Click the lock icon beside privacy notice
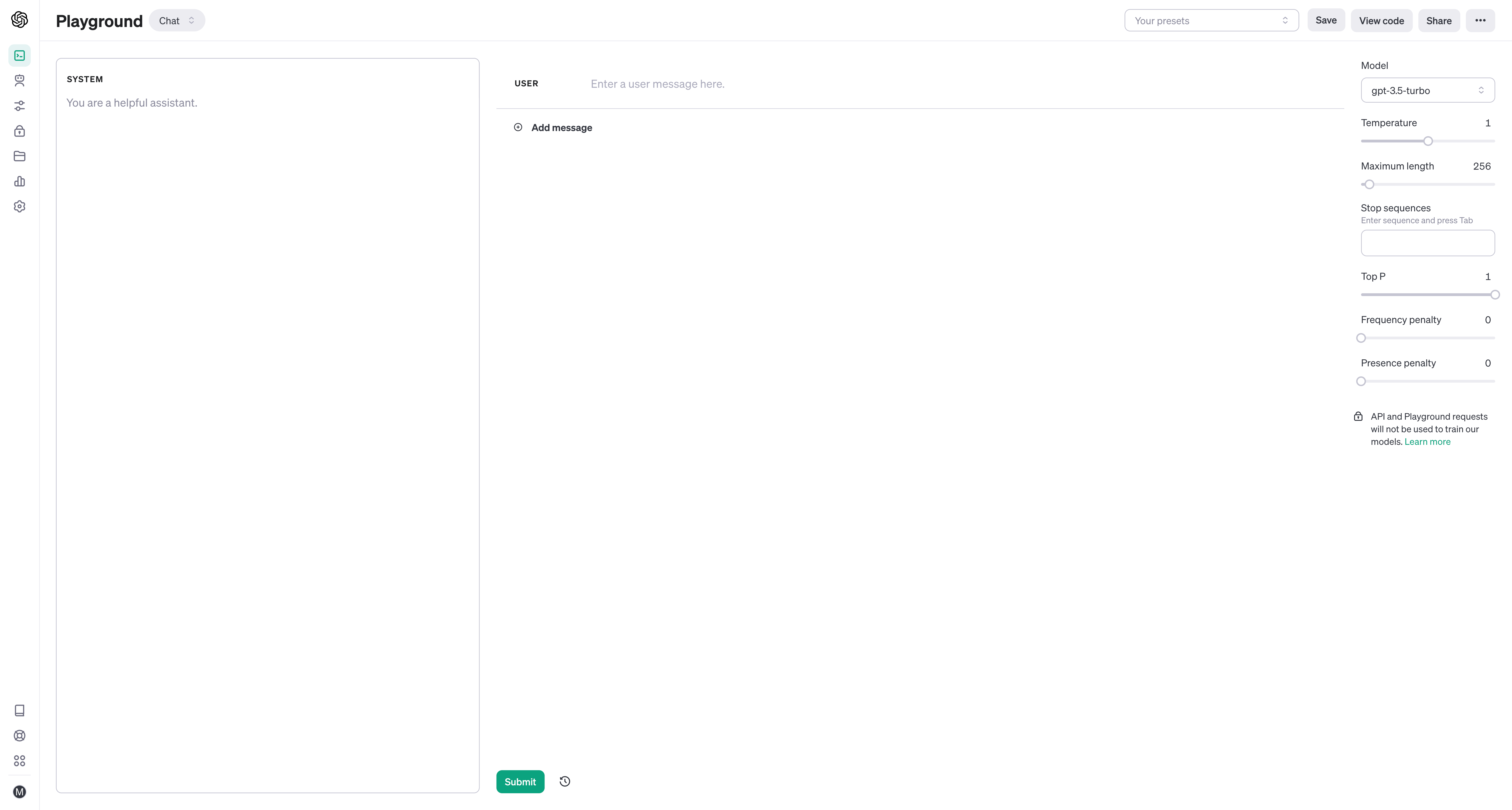The width and height of the screenshot is (1512, 810). click(x=1358, y=416)
